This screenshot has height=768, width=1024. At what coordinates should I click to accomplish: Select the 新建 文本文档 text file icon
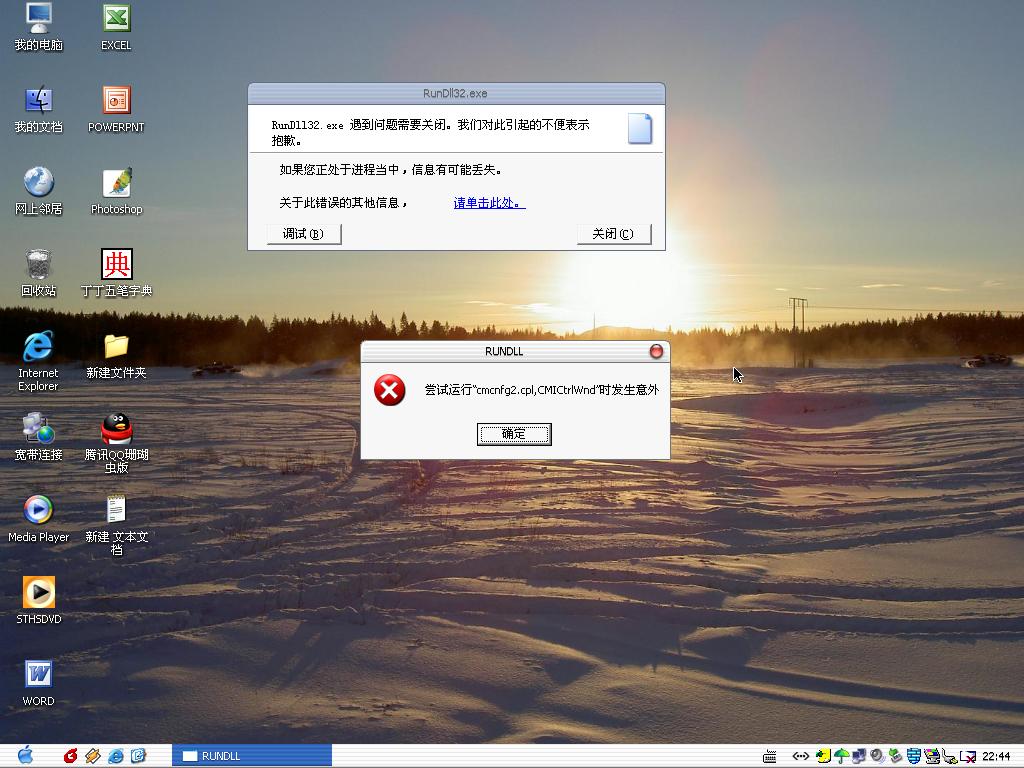(x=116, y=526)
